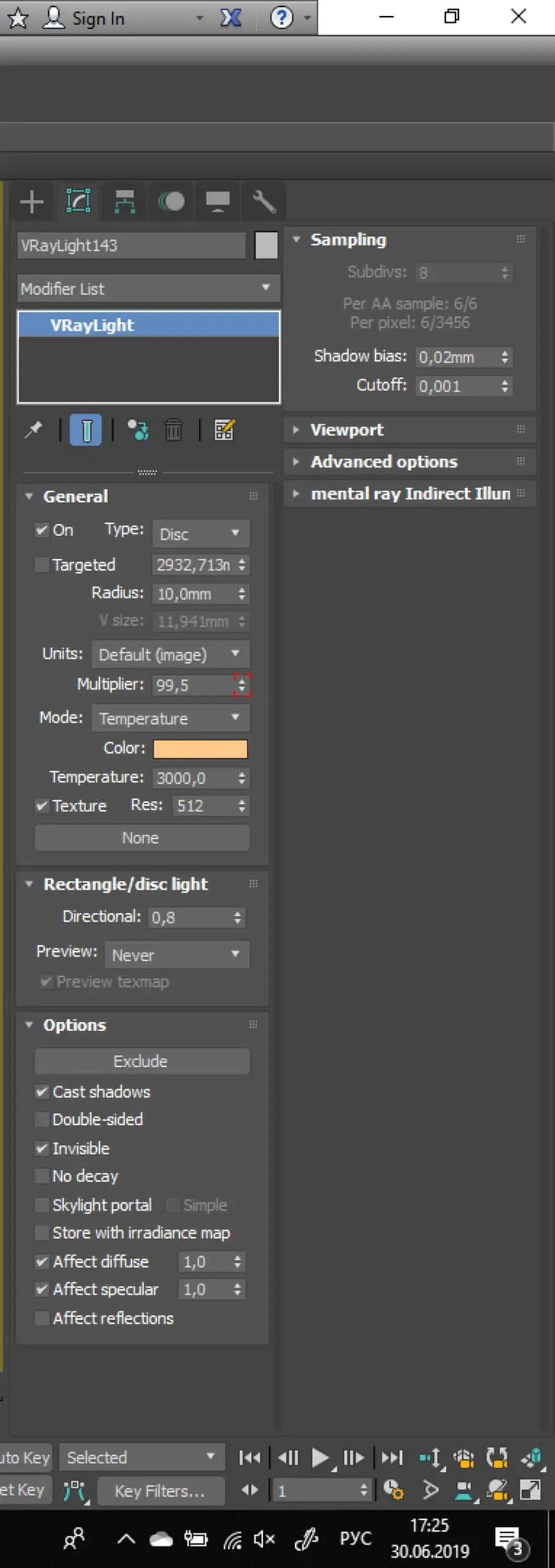Enable the Targeted checkbox
This screenshot has width=555, height=1568.
(x=41, y=565)
